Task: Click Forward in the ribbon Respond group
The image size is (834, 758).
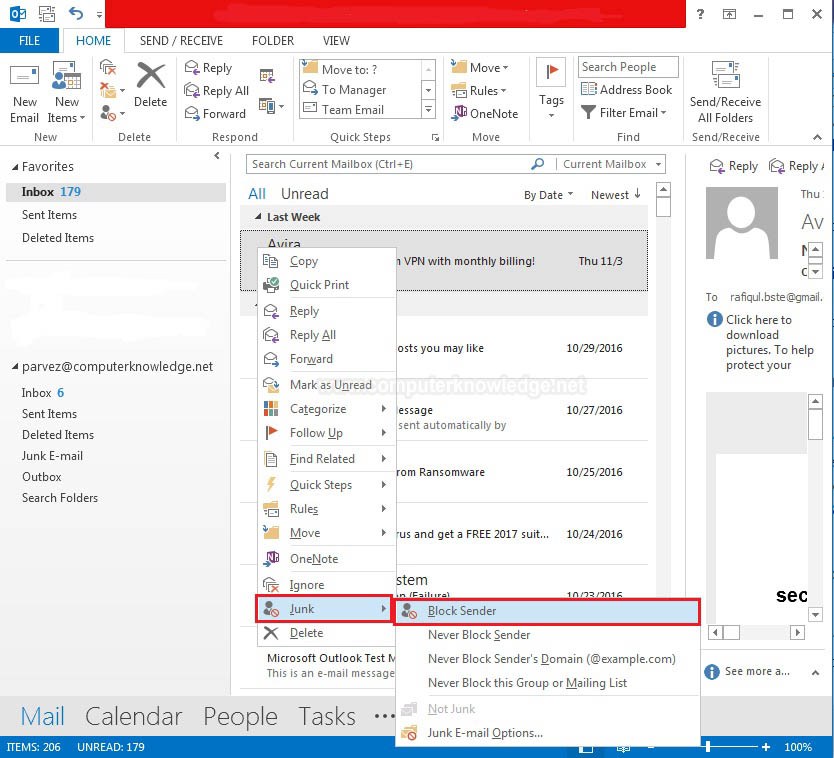Action: [215, 113]
